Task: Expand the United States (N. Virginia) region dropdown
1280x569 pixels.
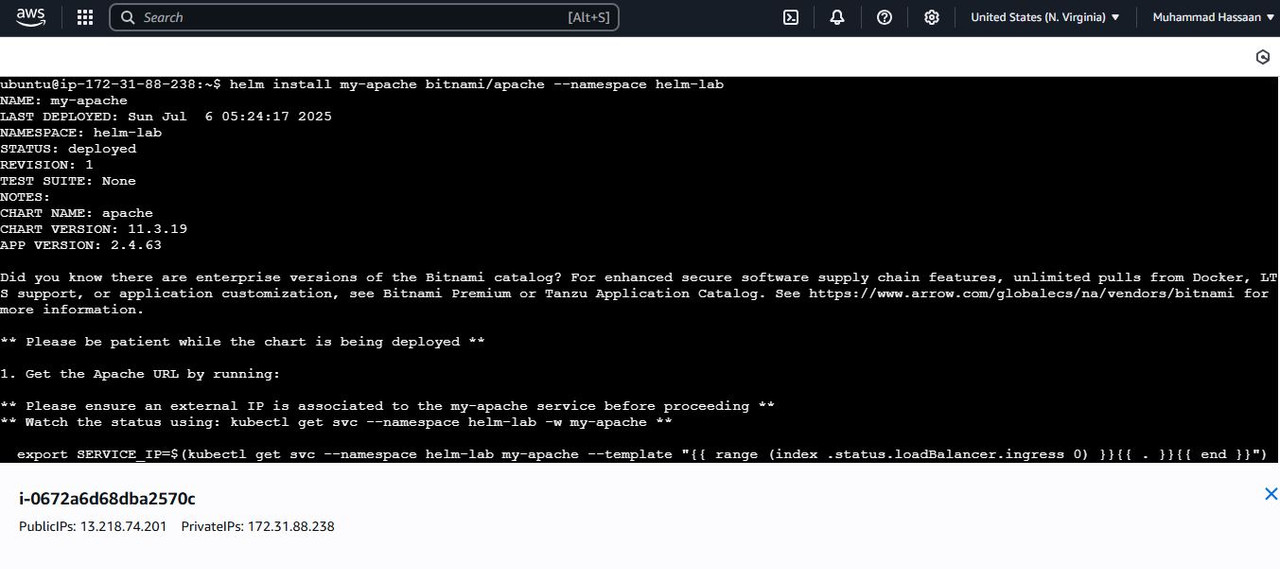Action: pyautogui.click(x=1045, y=17)
